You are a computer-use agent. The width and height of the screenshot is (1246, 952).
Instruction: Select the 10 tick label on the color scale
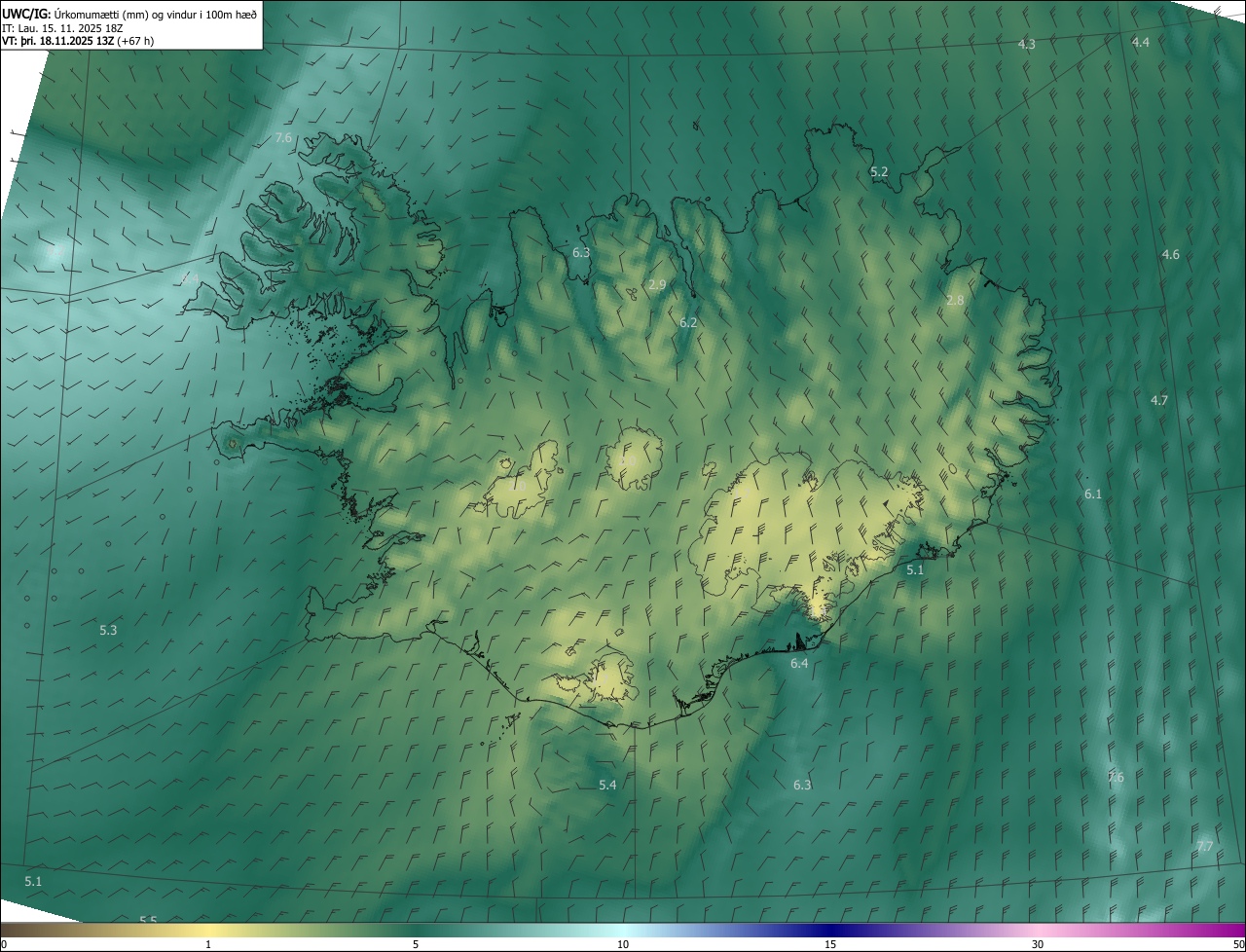[623, 945]
